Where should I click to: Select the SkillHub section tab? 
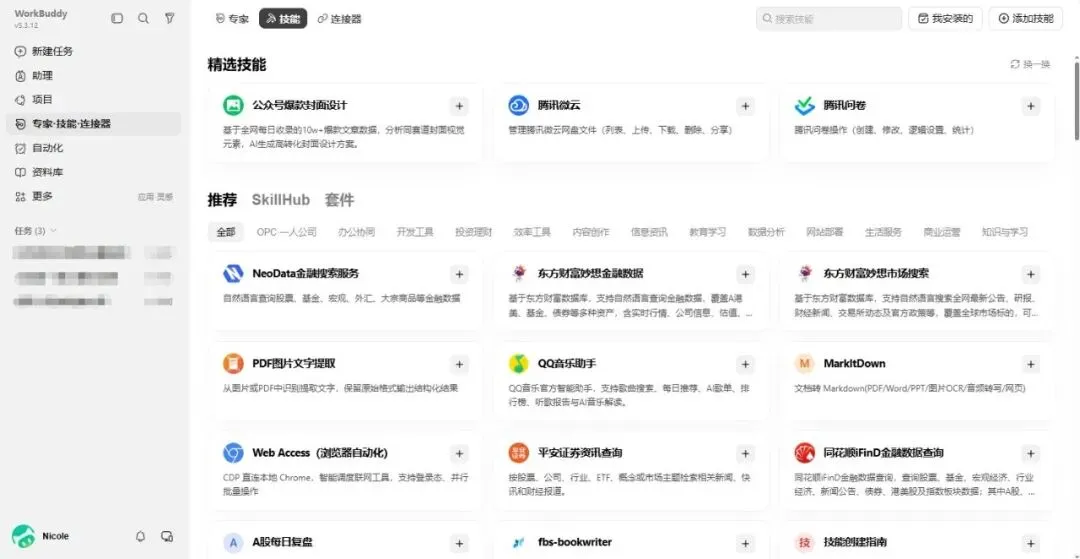click(280, 200)
